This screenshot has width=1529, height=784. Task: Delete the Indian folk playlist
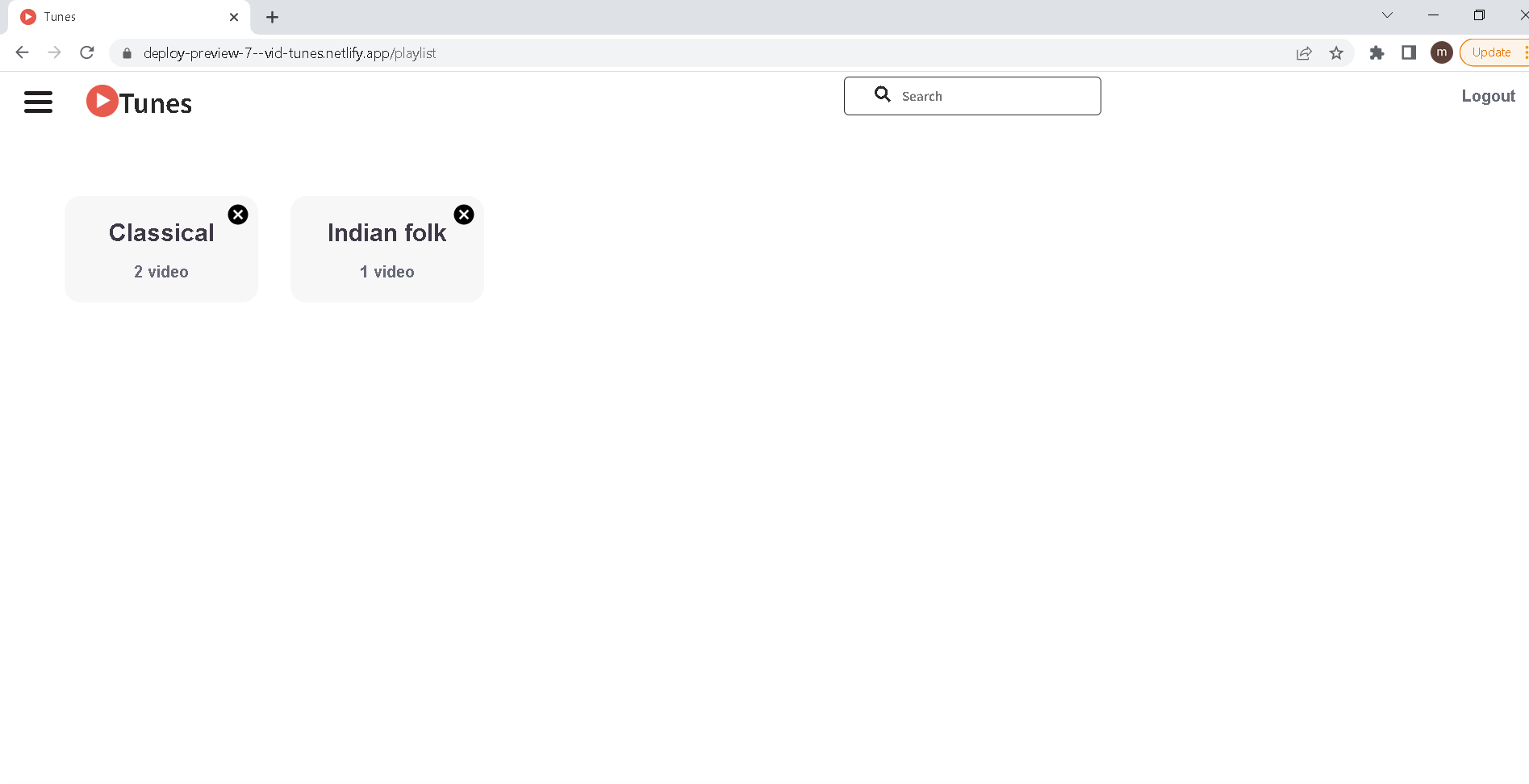point(463,215)
